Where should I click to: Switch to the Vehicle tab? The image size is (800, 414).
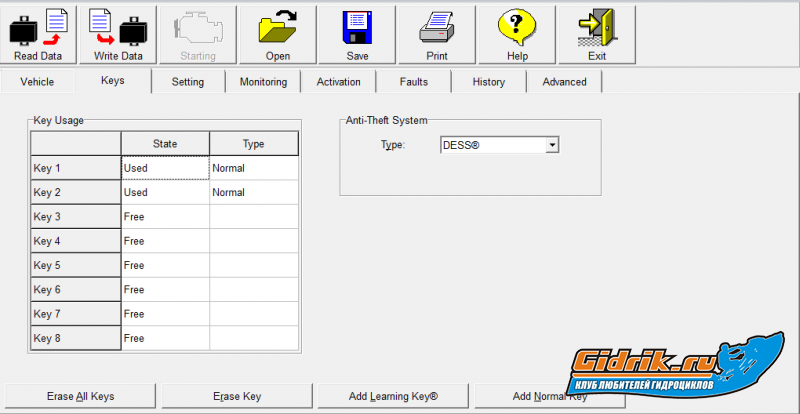pyautogui.click(x=37, y=82)
